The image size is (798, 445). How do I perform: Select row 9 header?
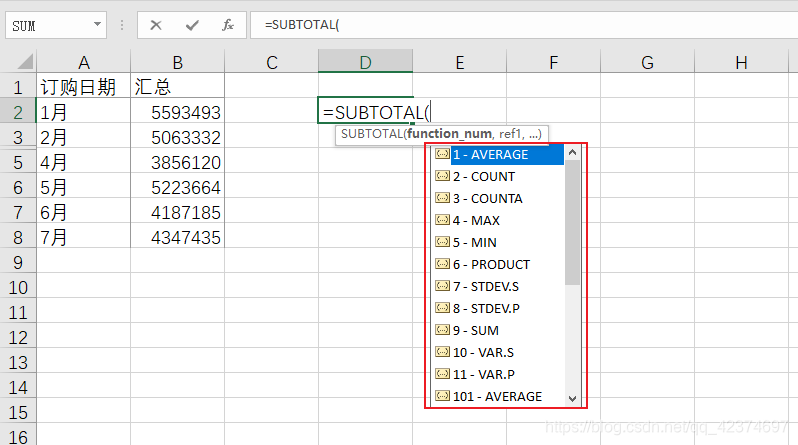pos(18,262)
